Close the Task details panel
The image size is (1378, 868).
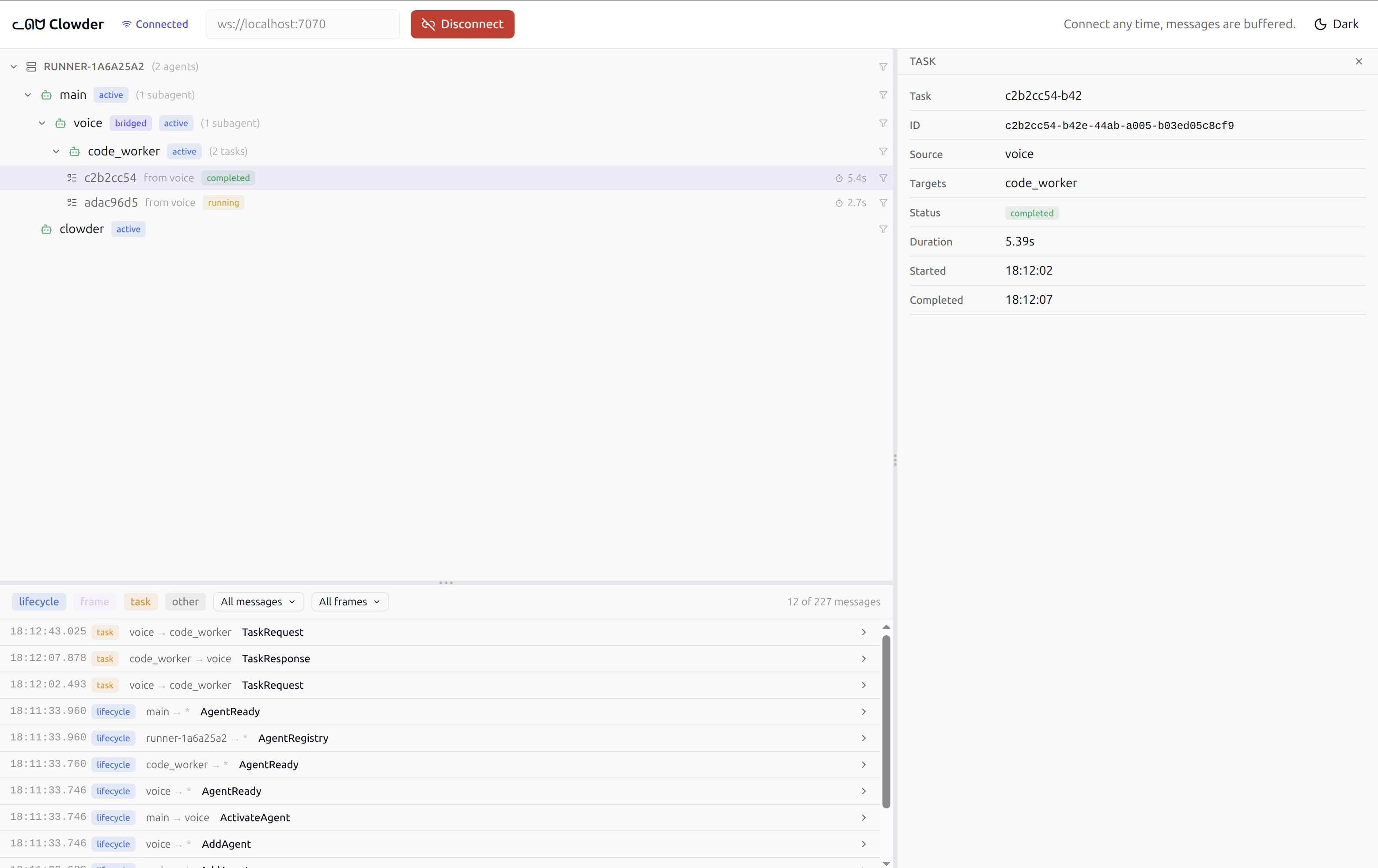(1359, 61)
